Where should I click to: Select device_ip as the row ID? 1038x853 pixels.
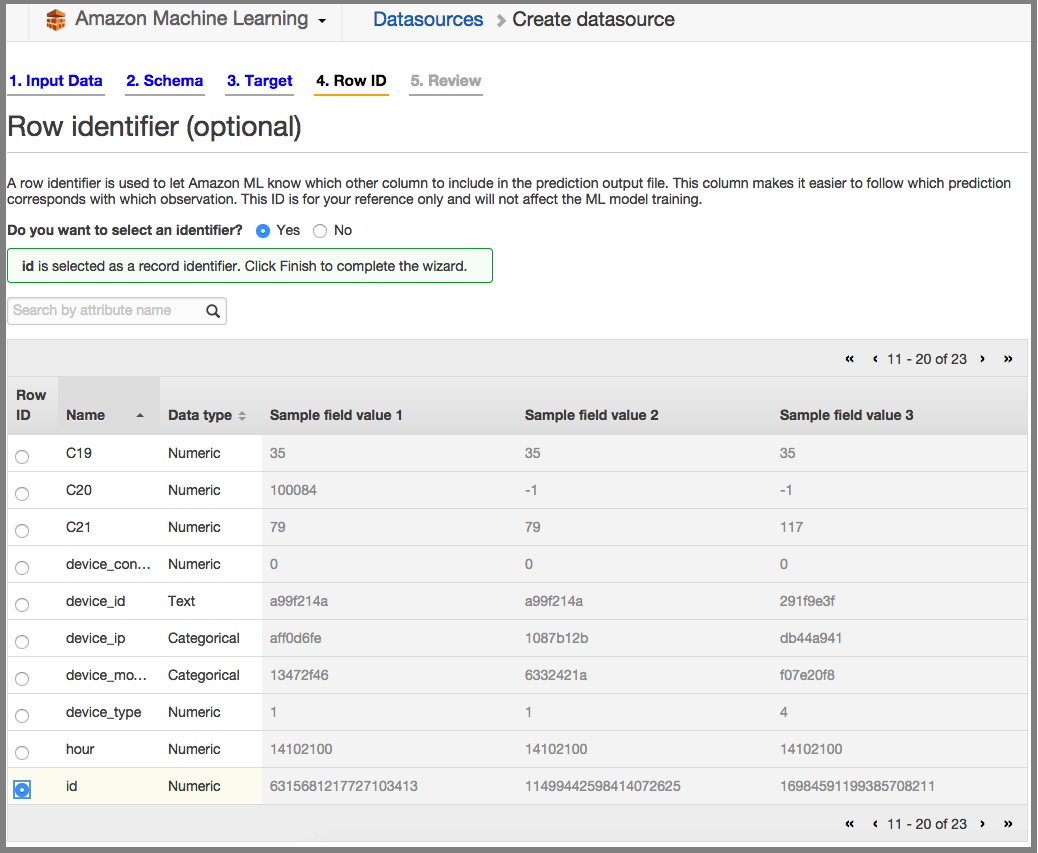click(x=23, y=642)
